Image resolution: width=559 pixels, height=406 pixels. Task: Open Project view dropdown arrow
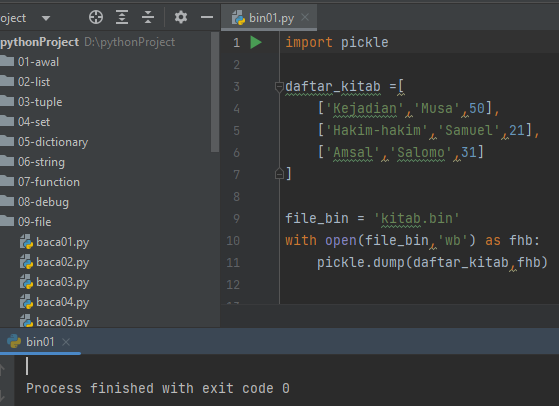46,18
